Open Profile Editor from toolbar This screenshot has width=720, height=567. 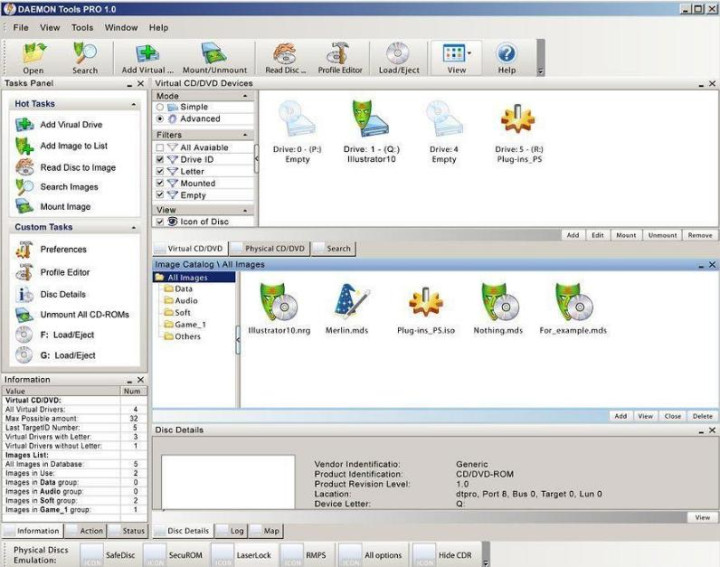click(x=340, y=58)
